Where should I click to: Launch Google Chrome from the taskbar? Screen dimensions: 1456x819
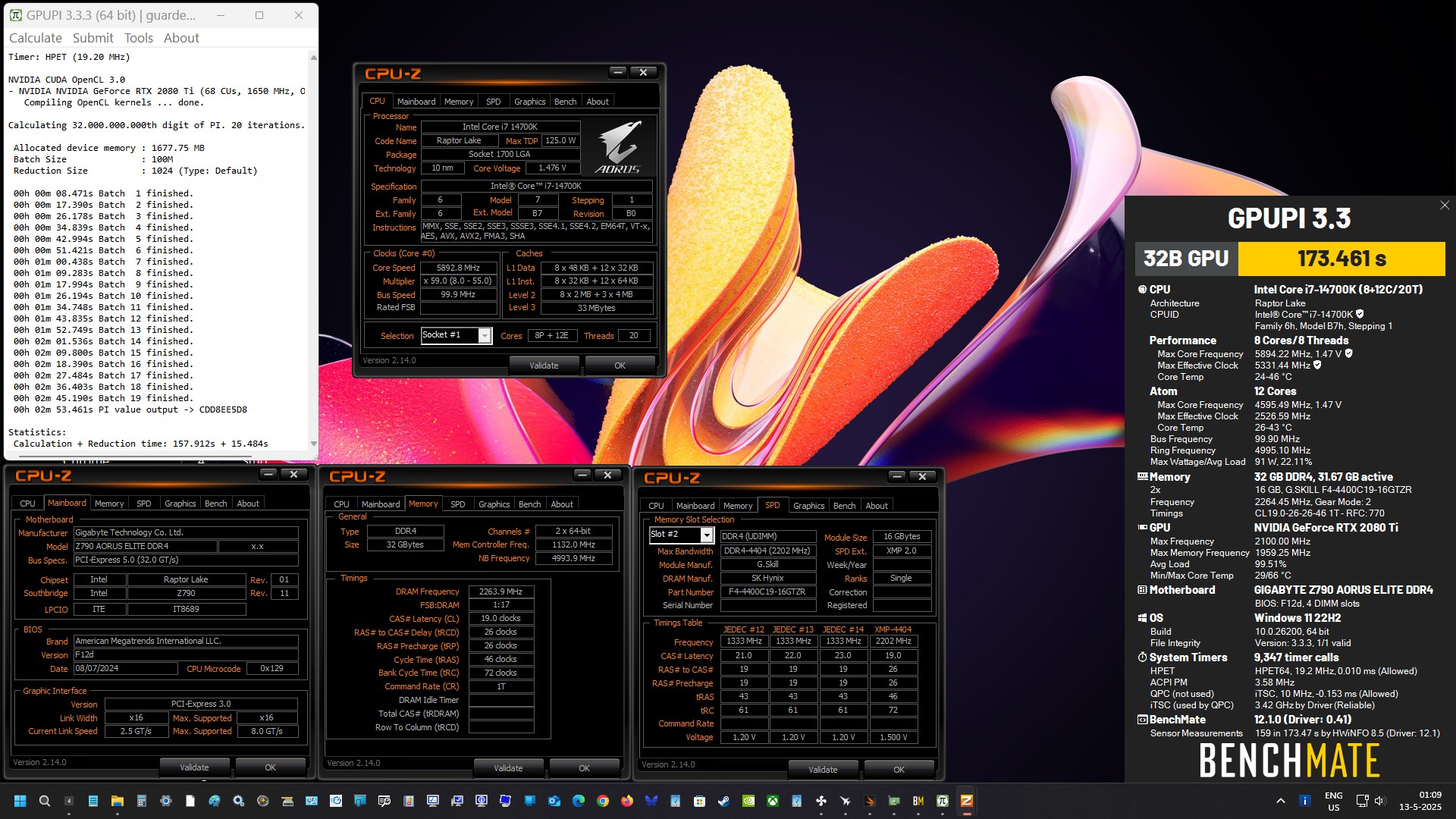(x=603, y=801)
